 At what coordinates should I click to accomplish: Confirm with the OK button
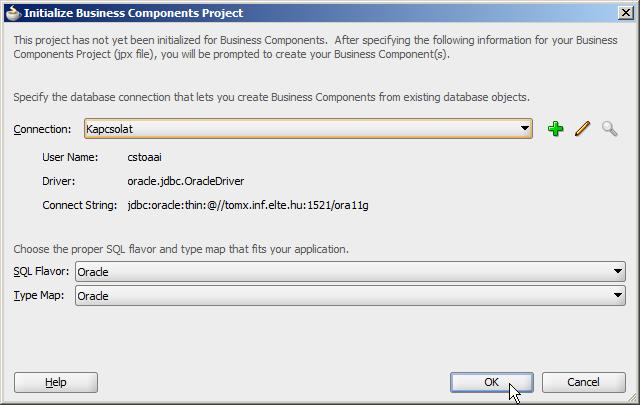[x=492, y=382]
